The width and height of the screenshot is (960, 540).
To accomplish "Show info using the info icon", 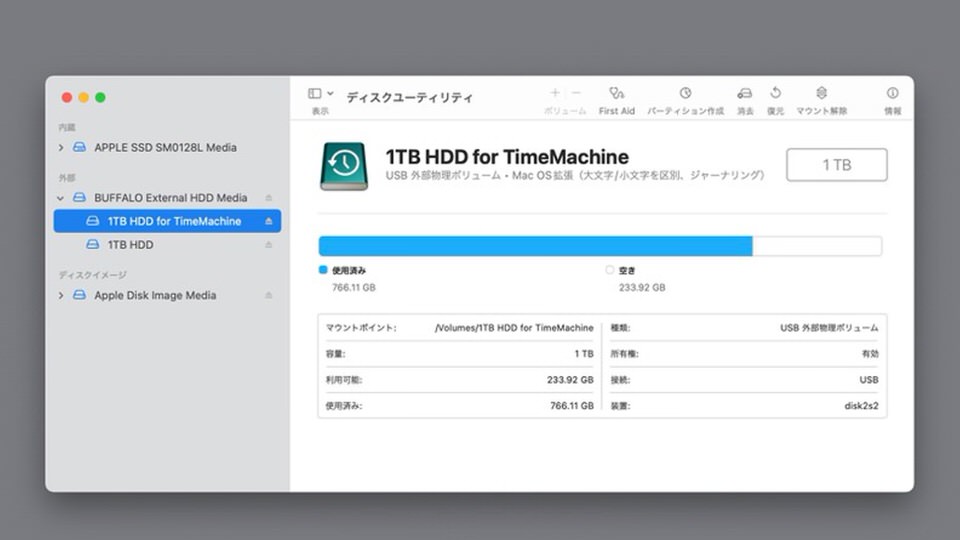I will pos(893,93).
